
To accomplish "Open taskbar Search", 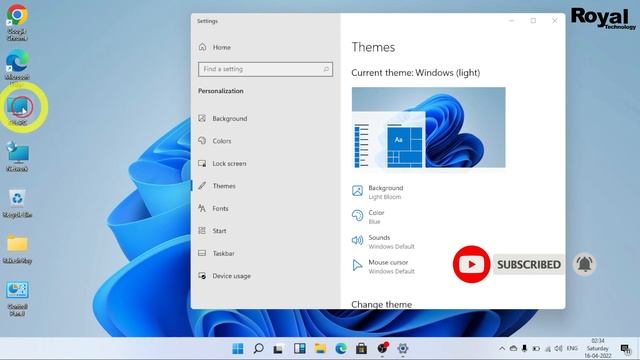I will (x=258, y=349).
